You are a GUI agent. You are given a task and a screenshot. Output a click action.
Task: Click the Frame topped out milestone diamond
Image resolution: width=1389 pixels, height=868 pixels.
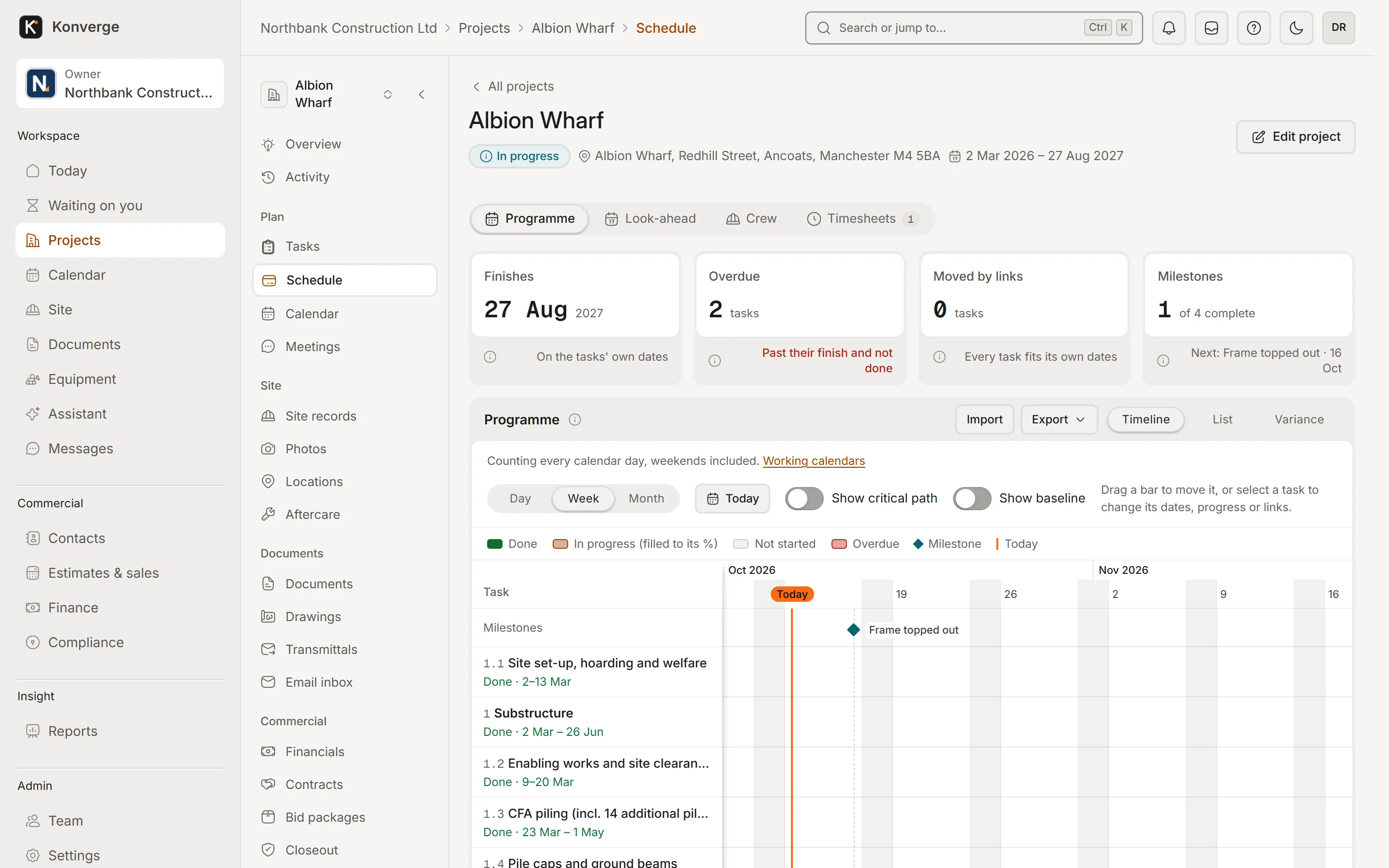coord(854,630)
